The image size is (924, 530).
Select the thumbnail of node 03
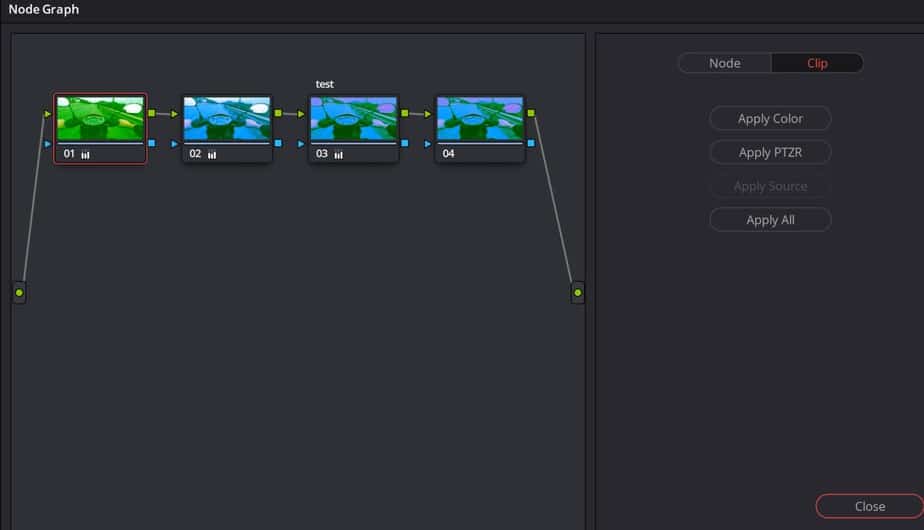coord(354,119)
